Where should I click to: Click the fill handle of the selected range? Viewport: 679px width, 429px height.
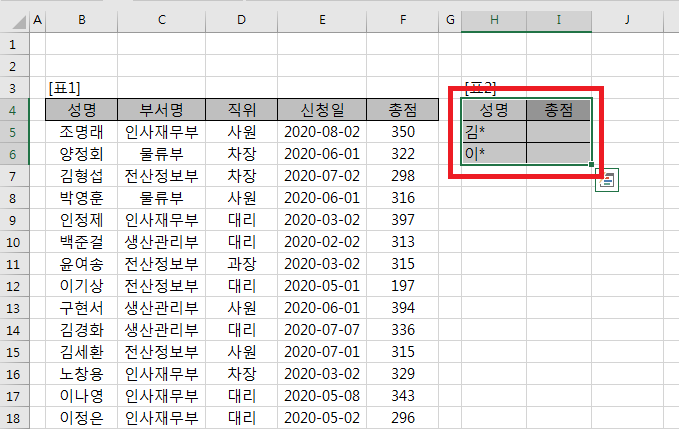pos(592,164)
